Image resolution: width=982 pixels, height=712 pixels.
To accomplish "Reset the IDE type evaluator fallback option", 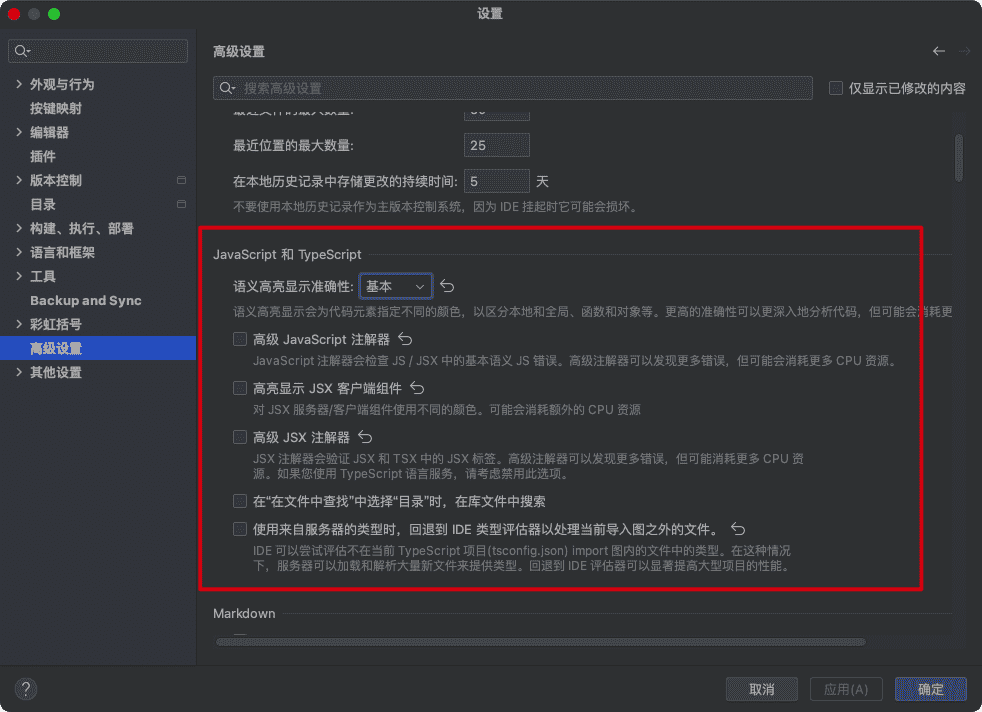I will [x=738, y=529].
